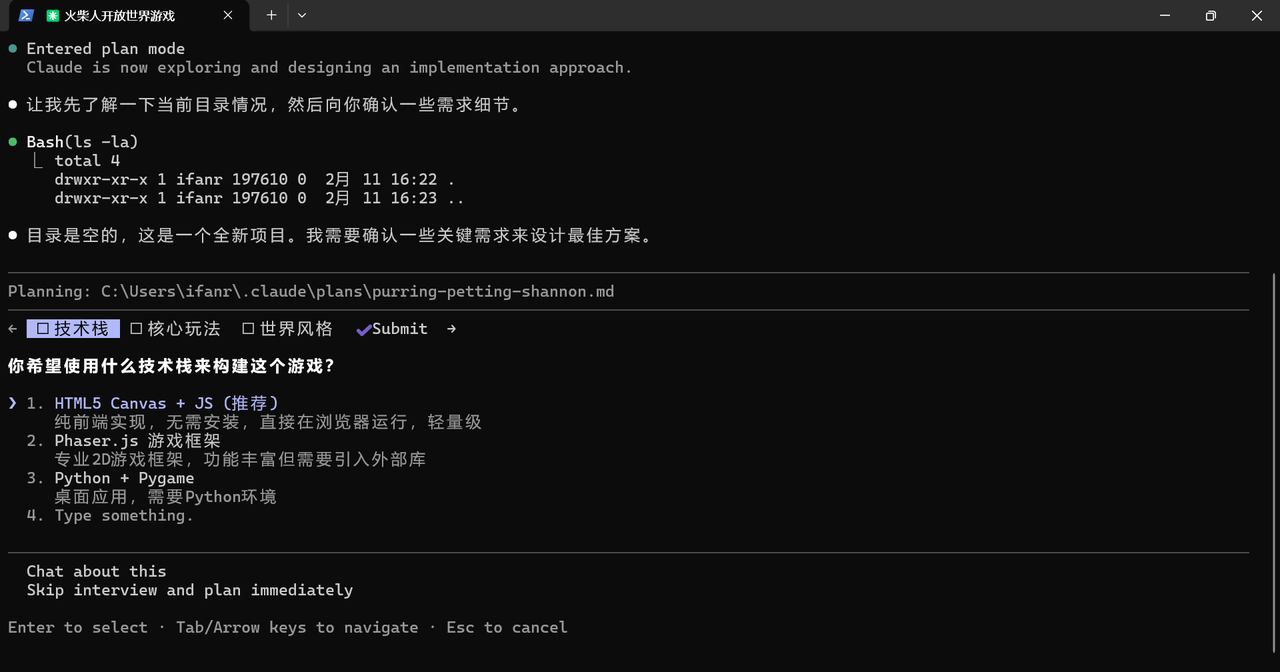1280x672 pixels.
Task: Open a new terminal tab
Action: 271,15
